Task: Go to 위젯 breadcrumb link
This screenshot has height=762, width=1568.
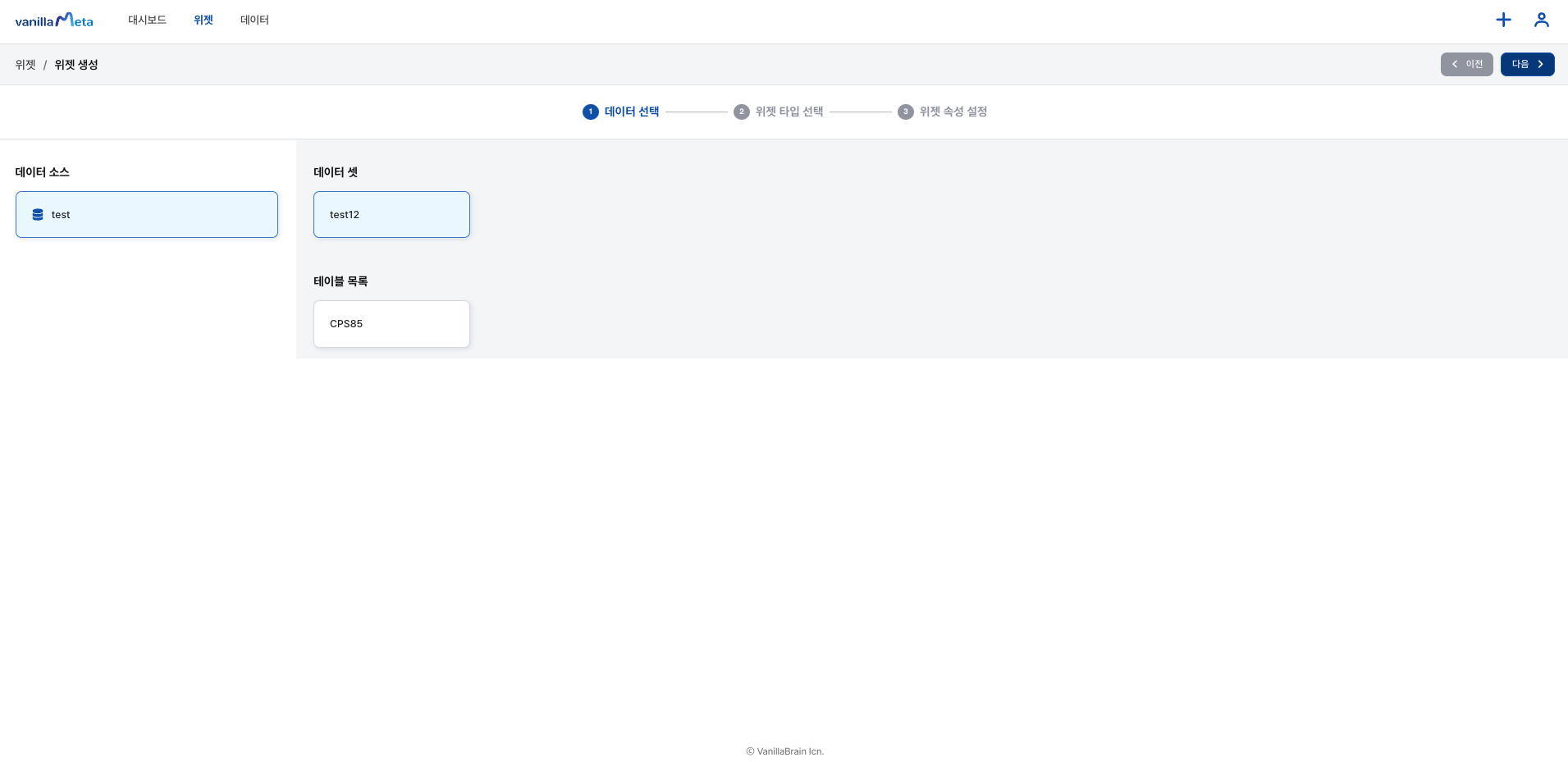Action: (25, 65)
